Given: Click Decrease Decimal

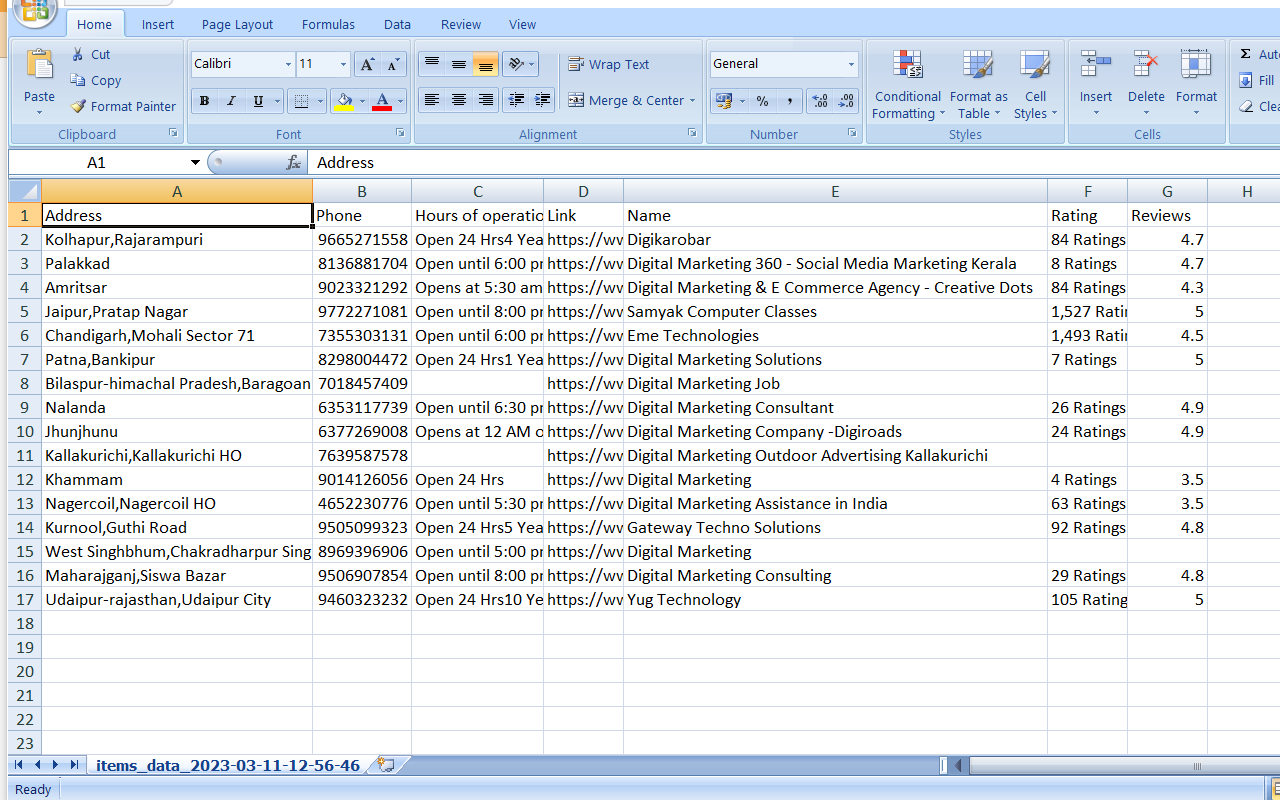Looking at the screenshot, I should [846, 101].
